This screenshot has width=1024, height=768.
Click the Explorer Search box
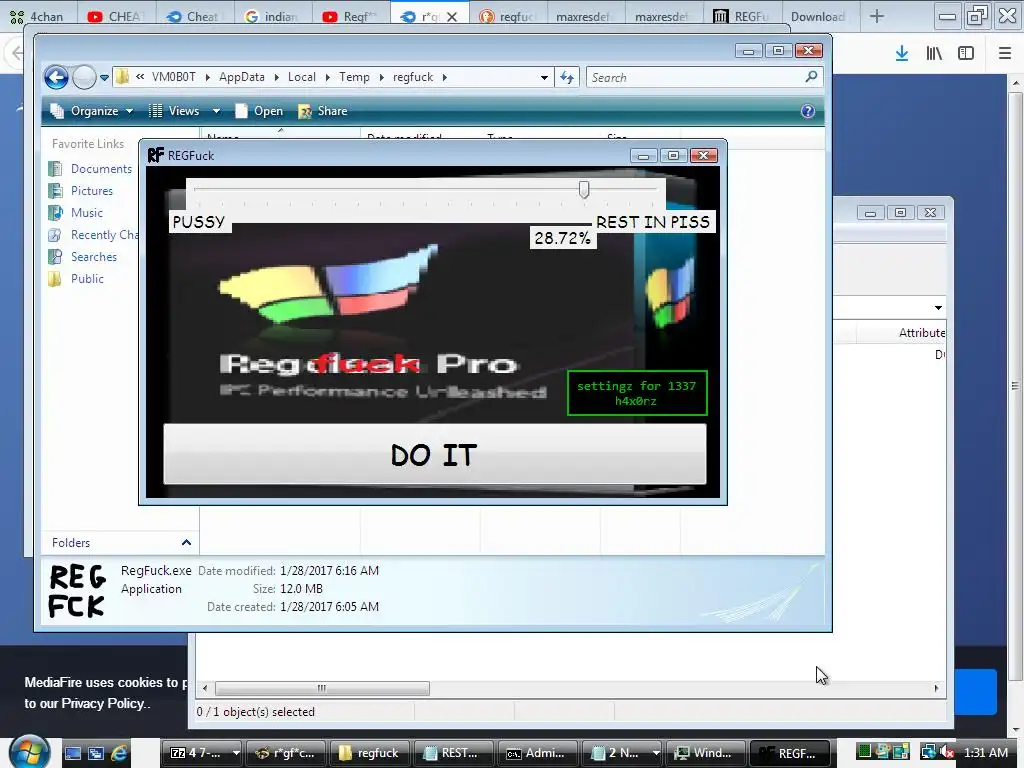[x=696, y=78]
